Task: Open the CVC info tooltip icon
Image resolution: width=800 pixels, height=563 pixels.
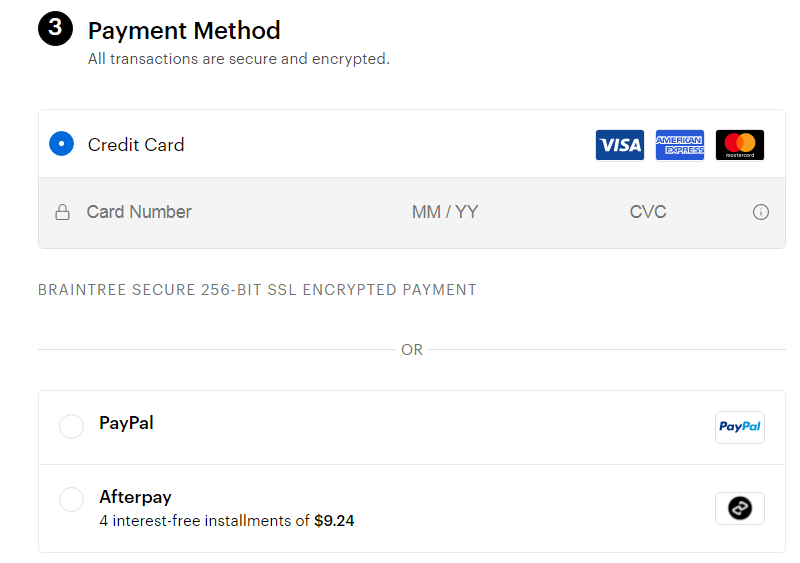Action: coord(761,212)
